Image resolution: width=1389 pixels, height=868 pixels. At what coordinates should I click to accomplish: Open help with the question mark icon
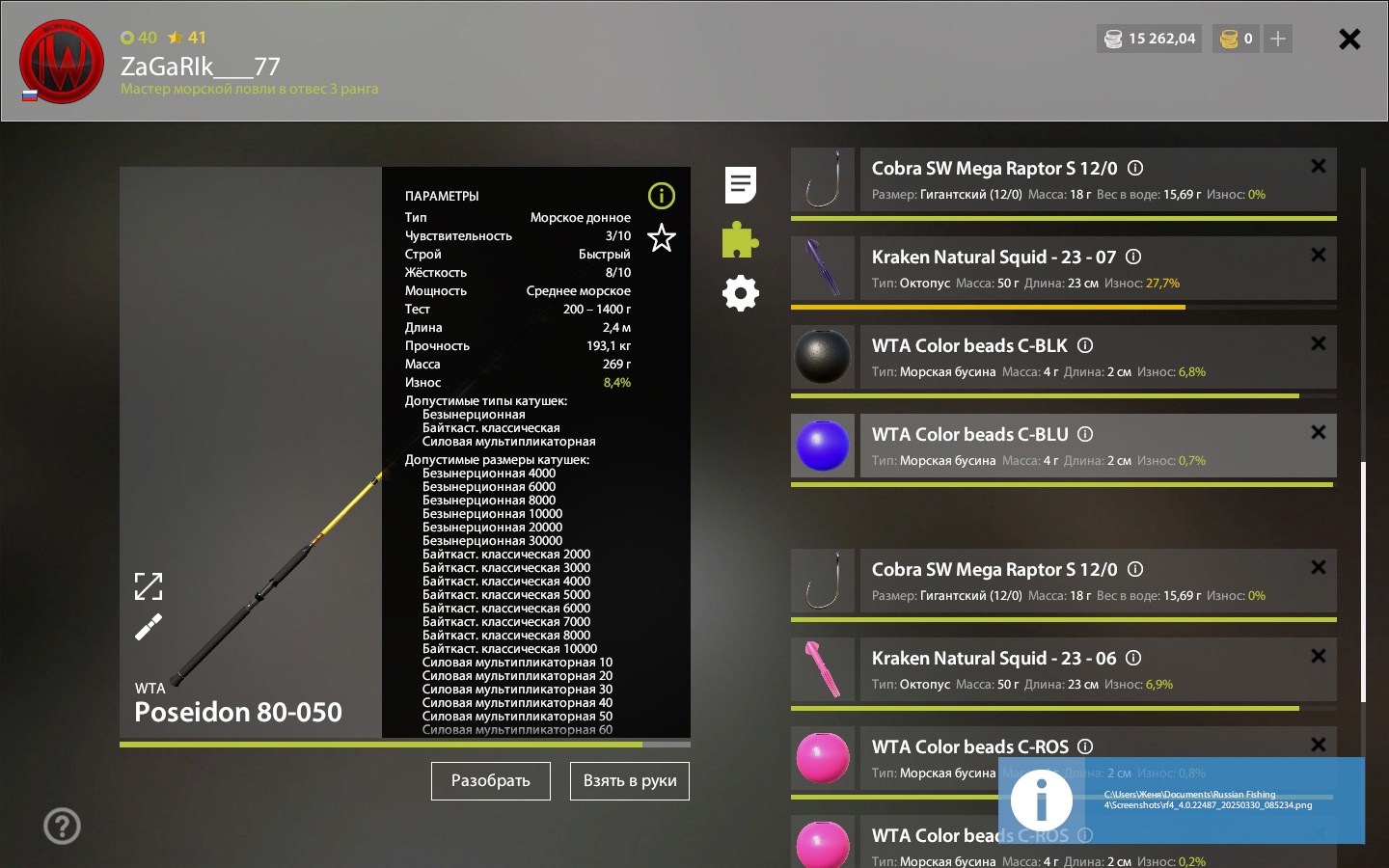click(63, 827)
